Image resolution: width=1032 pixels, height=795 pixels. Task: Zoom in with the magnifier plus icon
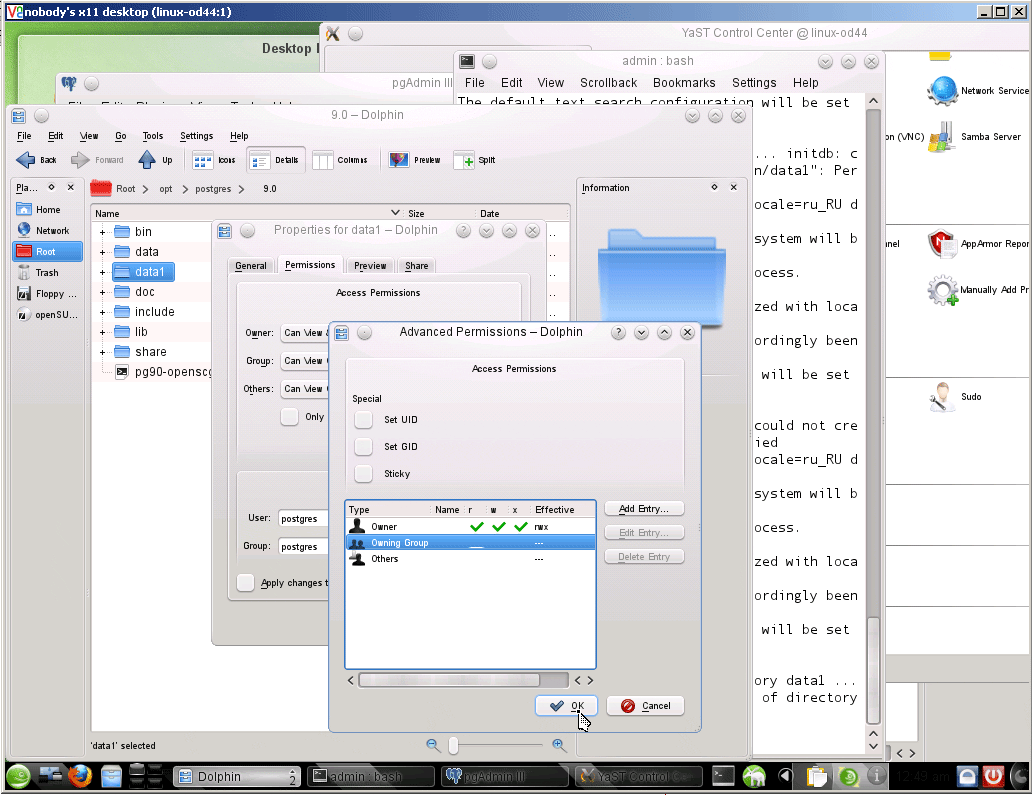(559, 745)
